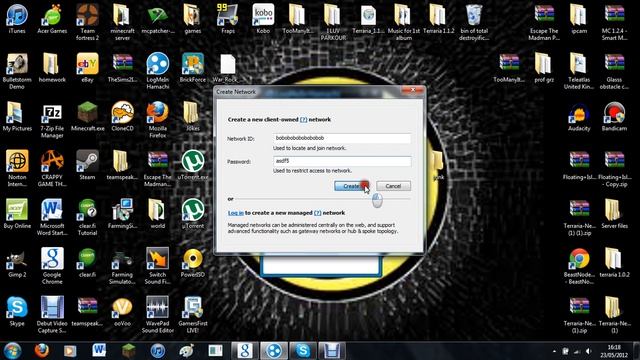Image resolution: width=640 pixels, height=360 pixels.
Task: Click the Log in link for managed network
Action: point(236,213)
